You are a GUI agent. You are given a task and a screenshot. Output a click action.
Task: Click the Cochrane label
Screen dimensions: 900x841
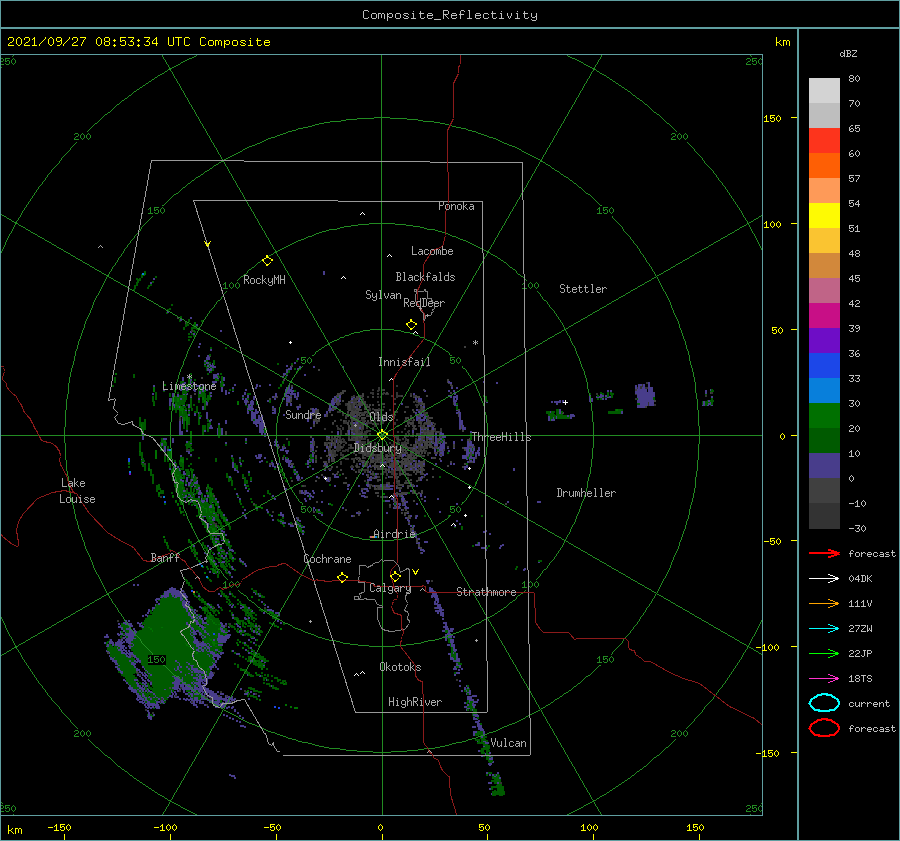tap(327, 559)
